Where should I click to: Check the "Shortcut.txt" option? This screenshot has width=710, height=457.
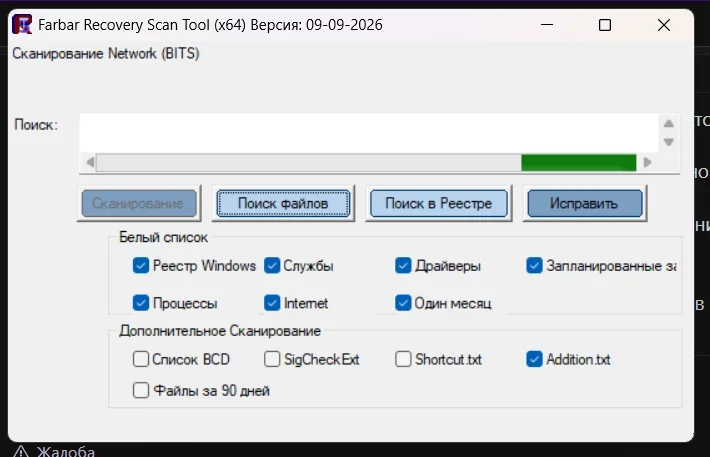tap(403, 359)
